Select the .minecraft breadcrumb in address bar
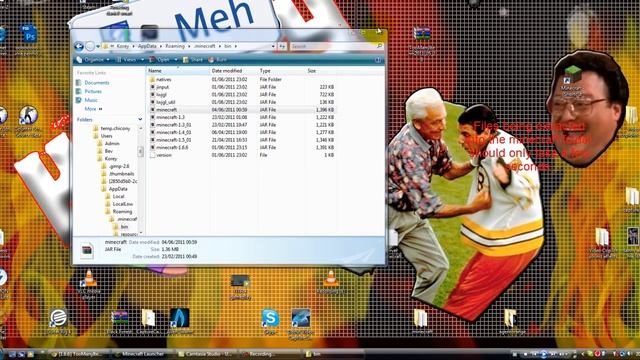Image resolution: width=640 pixels, height=360 pixels. point(204,46)
